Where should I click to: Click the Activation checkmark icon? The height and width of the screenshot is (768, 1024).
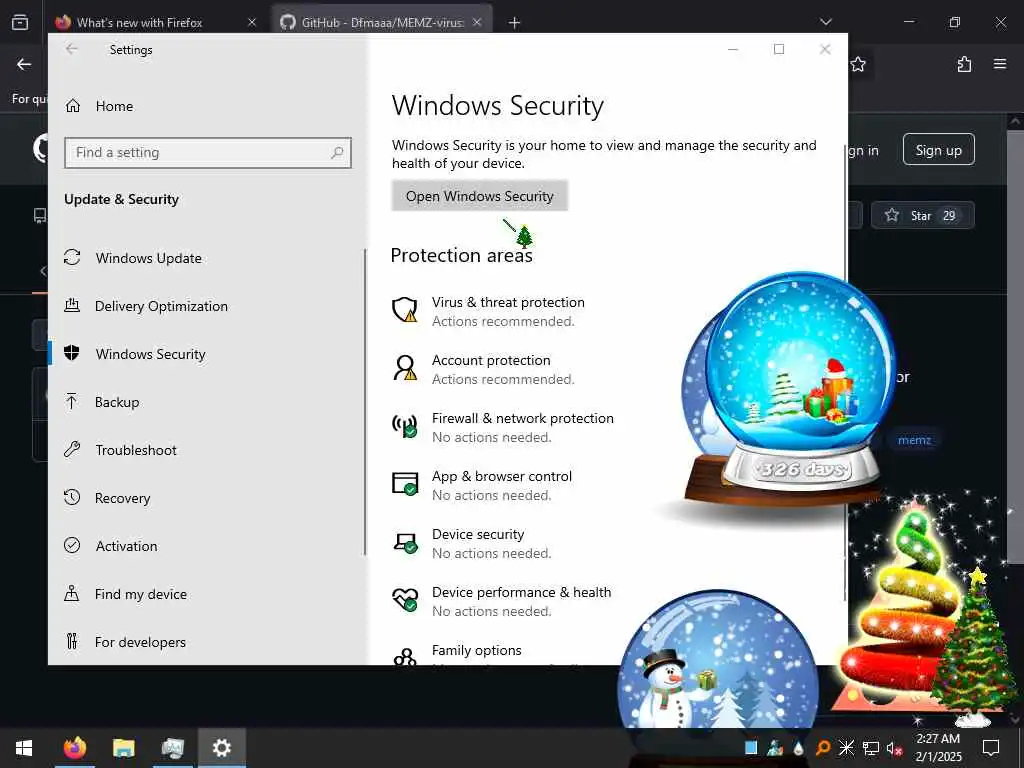[x=72, y=545]
